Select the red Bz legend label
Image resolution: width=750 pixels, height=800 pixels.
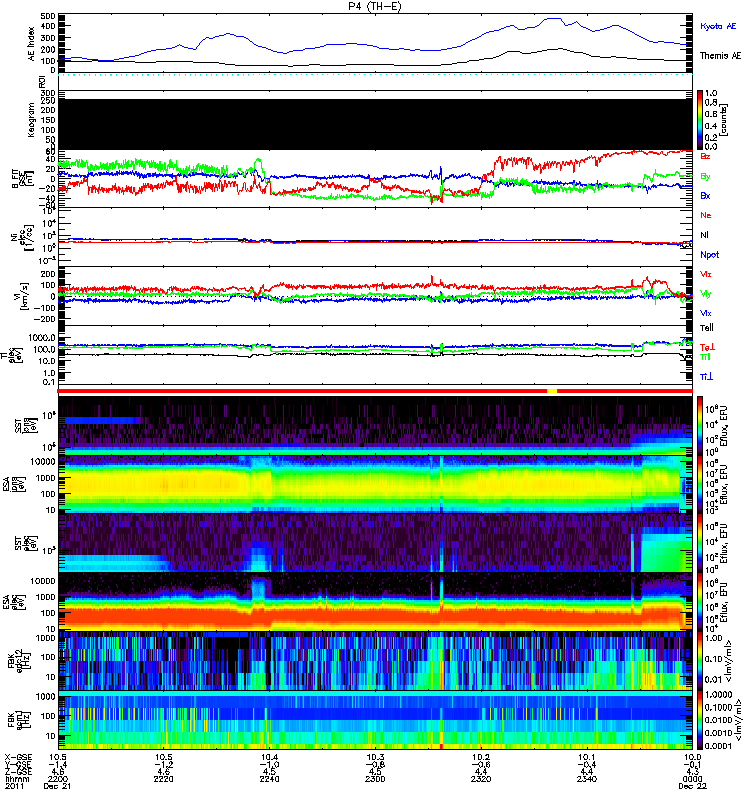click(705, 156)
